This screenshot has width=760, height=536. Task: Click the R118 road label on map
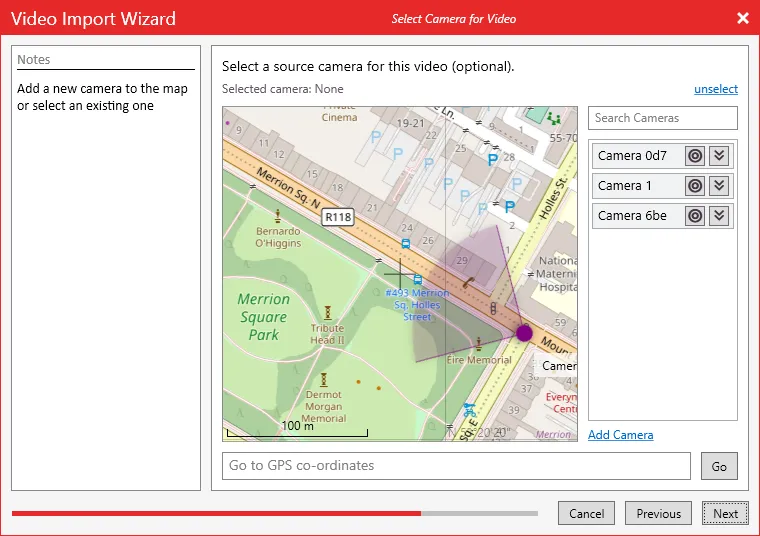coord(338,217)
